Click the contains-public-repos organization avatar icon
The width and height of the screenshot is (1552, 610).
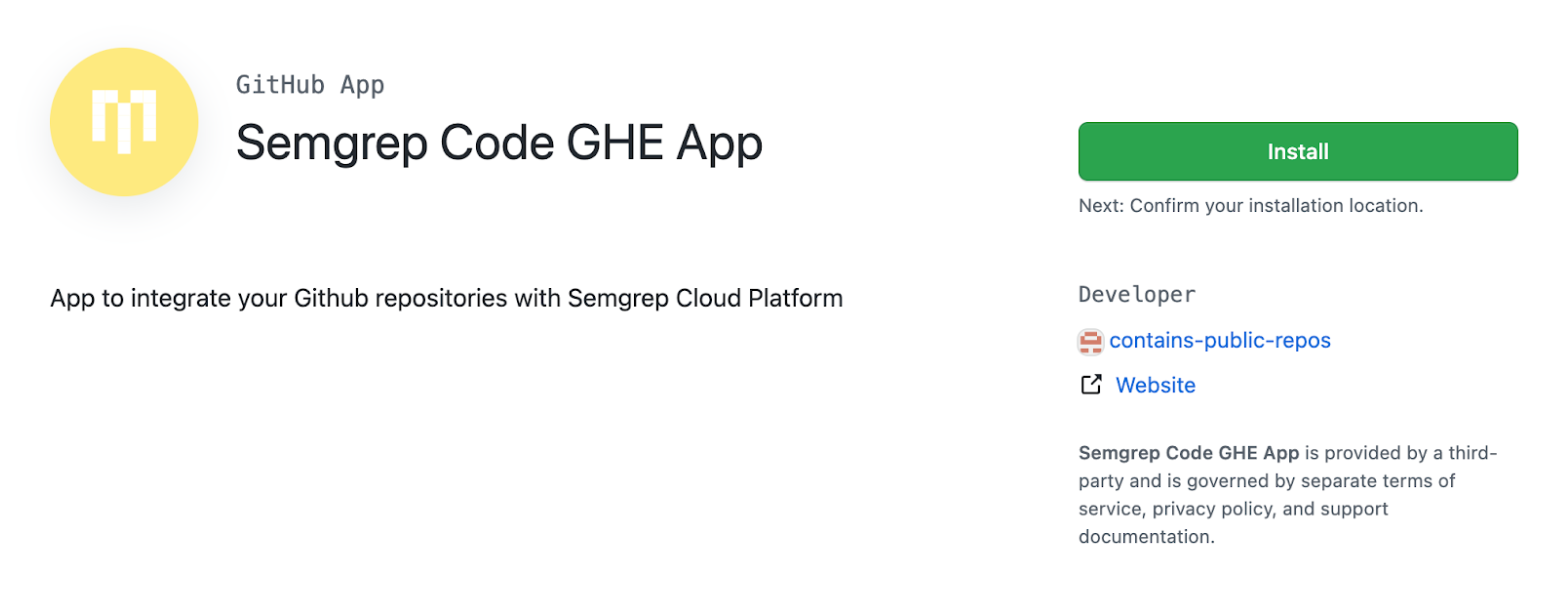tap(1092, 341)
